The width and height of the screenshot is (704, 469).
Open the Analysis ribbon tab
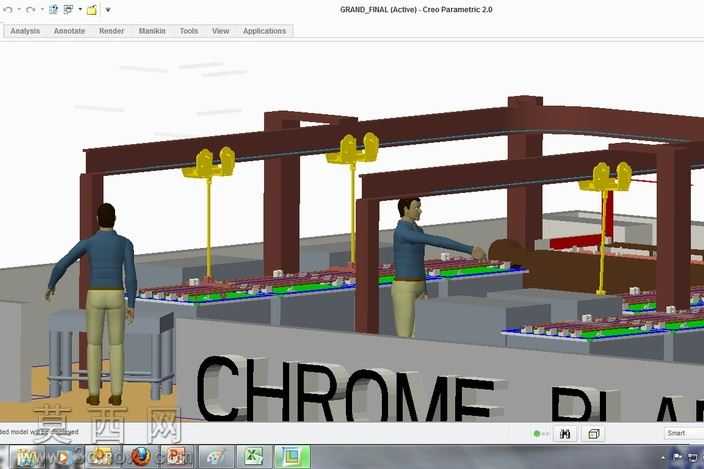click(25, 31)
